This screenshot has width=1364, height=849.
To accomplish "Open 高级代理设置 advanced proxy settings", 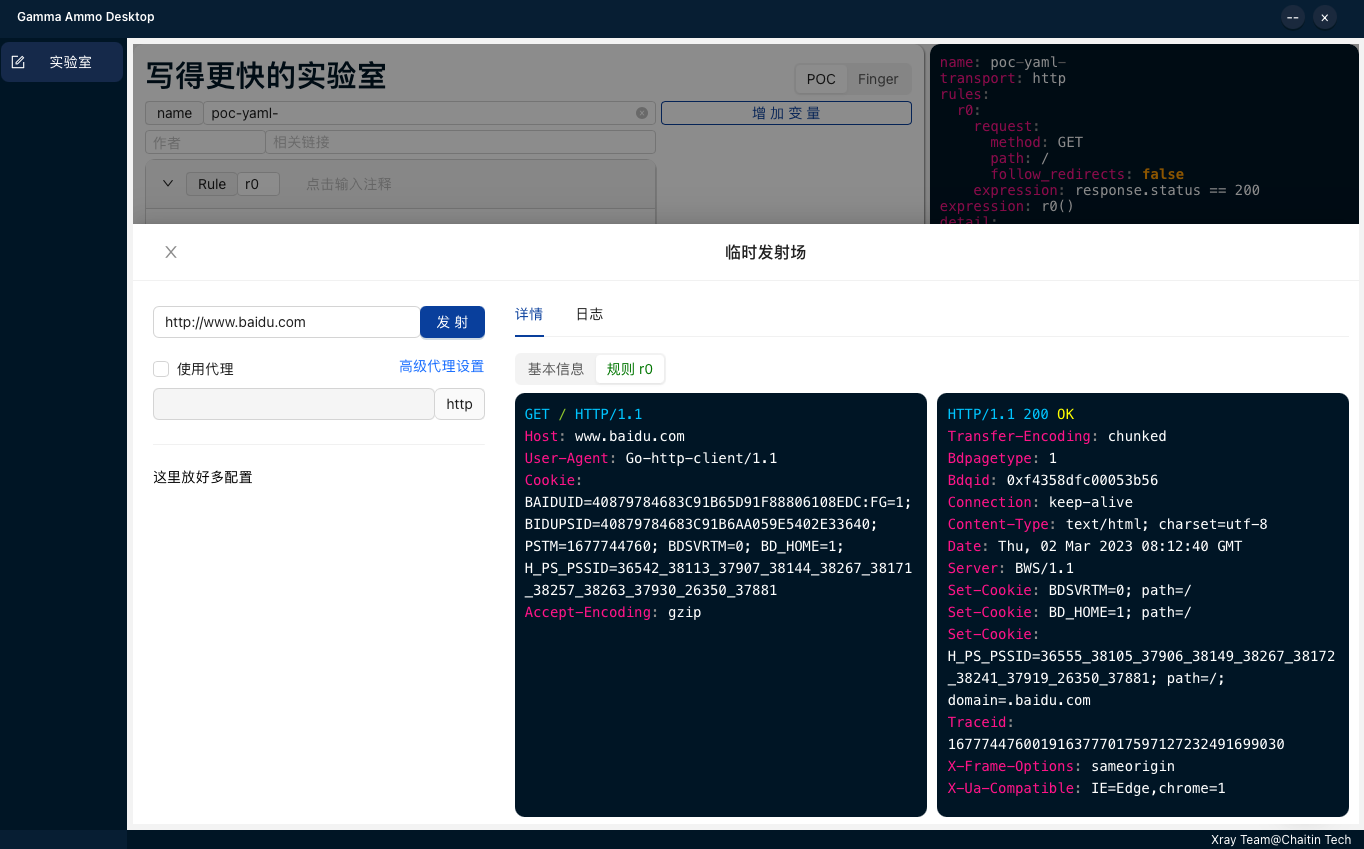I will click(x=441, y=366).
